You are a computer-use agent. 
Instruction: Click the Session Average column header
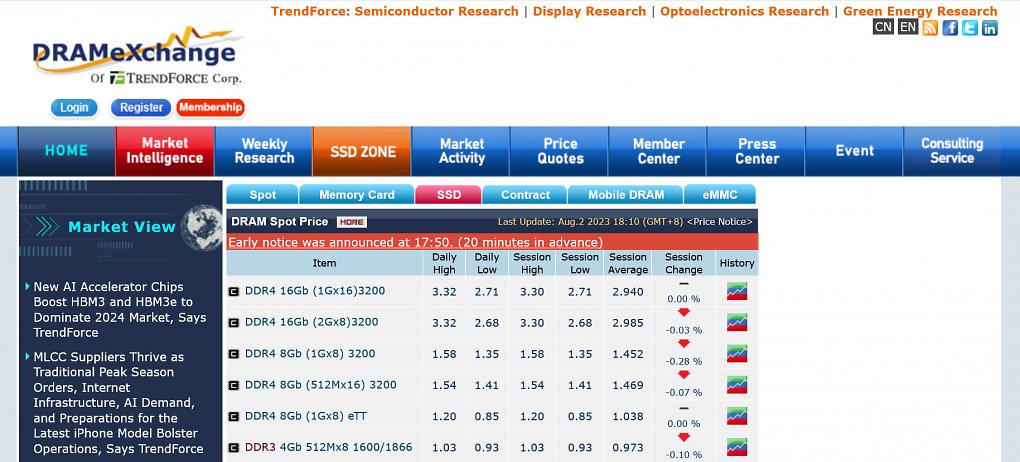[628, 263]
